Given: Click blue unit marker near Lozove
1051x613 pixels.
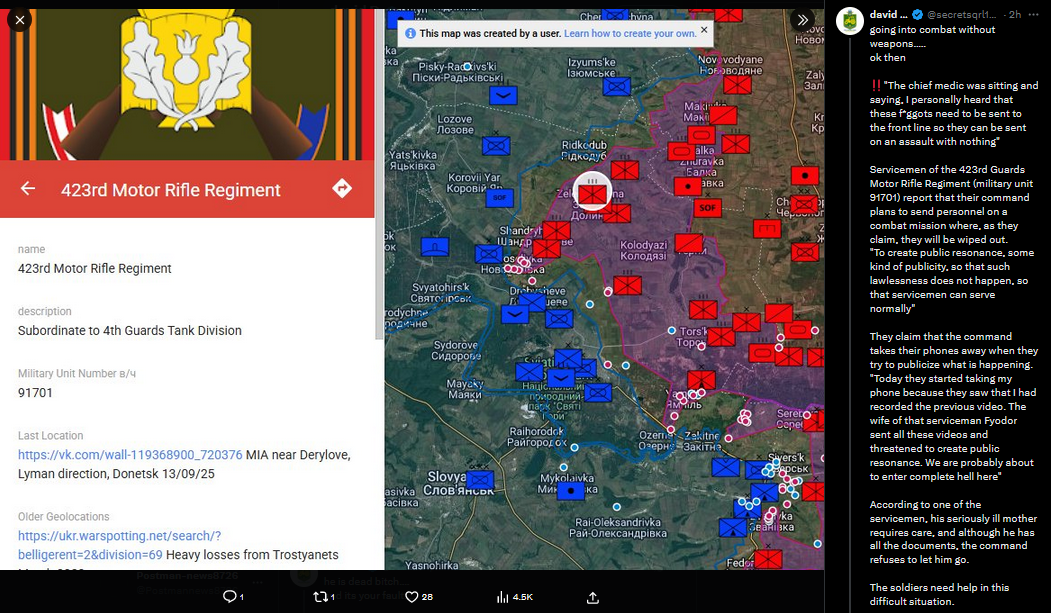Looking at the screenshot, I should click(x=496, y=145).
